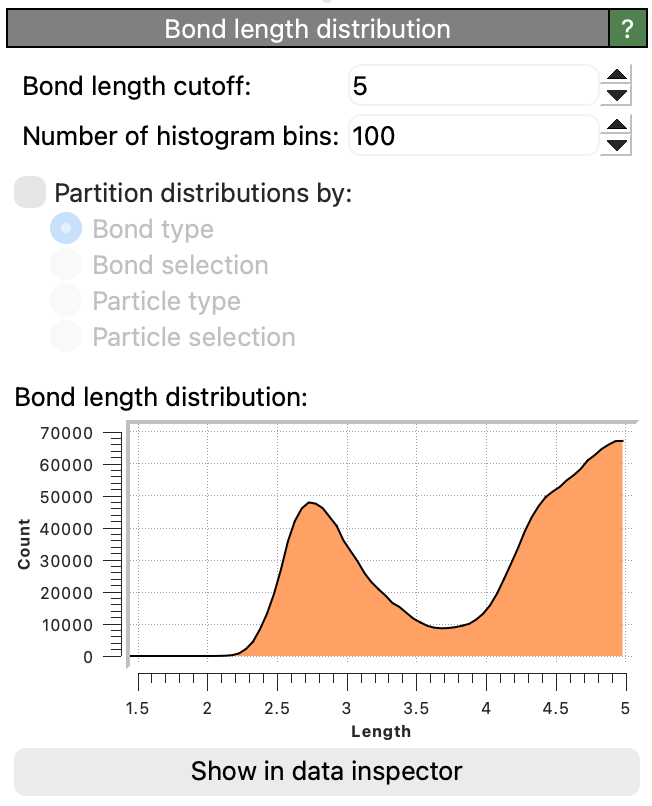Click the first histogram peak near 2.75
Viewport: 652px width, 806px height.
coord(311,503)
